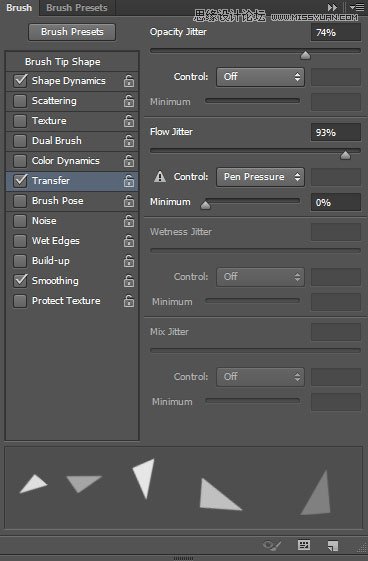Open the brush panel flyout menu icon
This screenshot has height=561, width=368.
coord(357,7)
